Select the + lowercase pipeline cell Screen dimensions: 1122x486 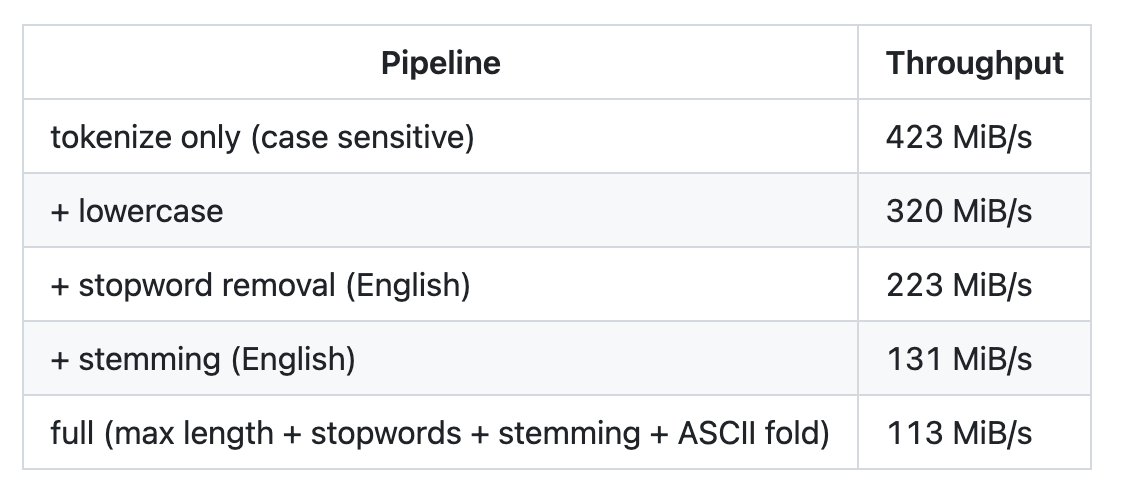(x=440, y=210)
